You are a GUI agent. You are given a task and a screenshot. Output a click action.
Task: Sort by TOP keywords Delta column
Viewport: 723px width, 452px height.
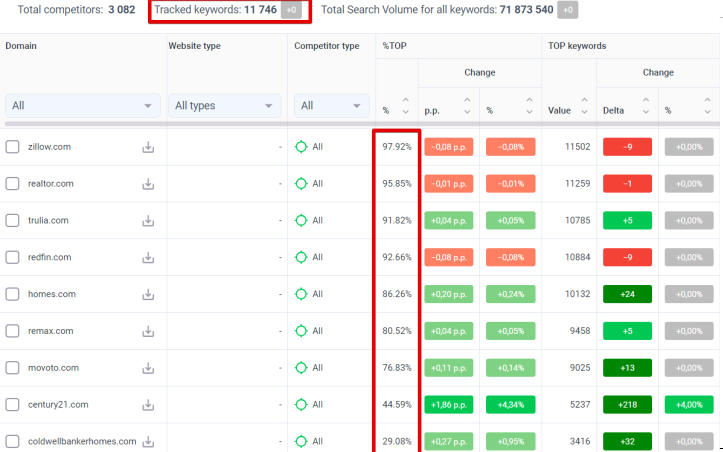click(626, 110)
